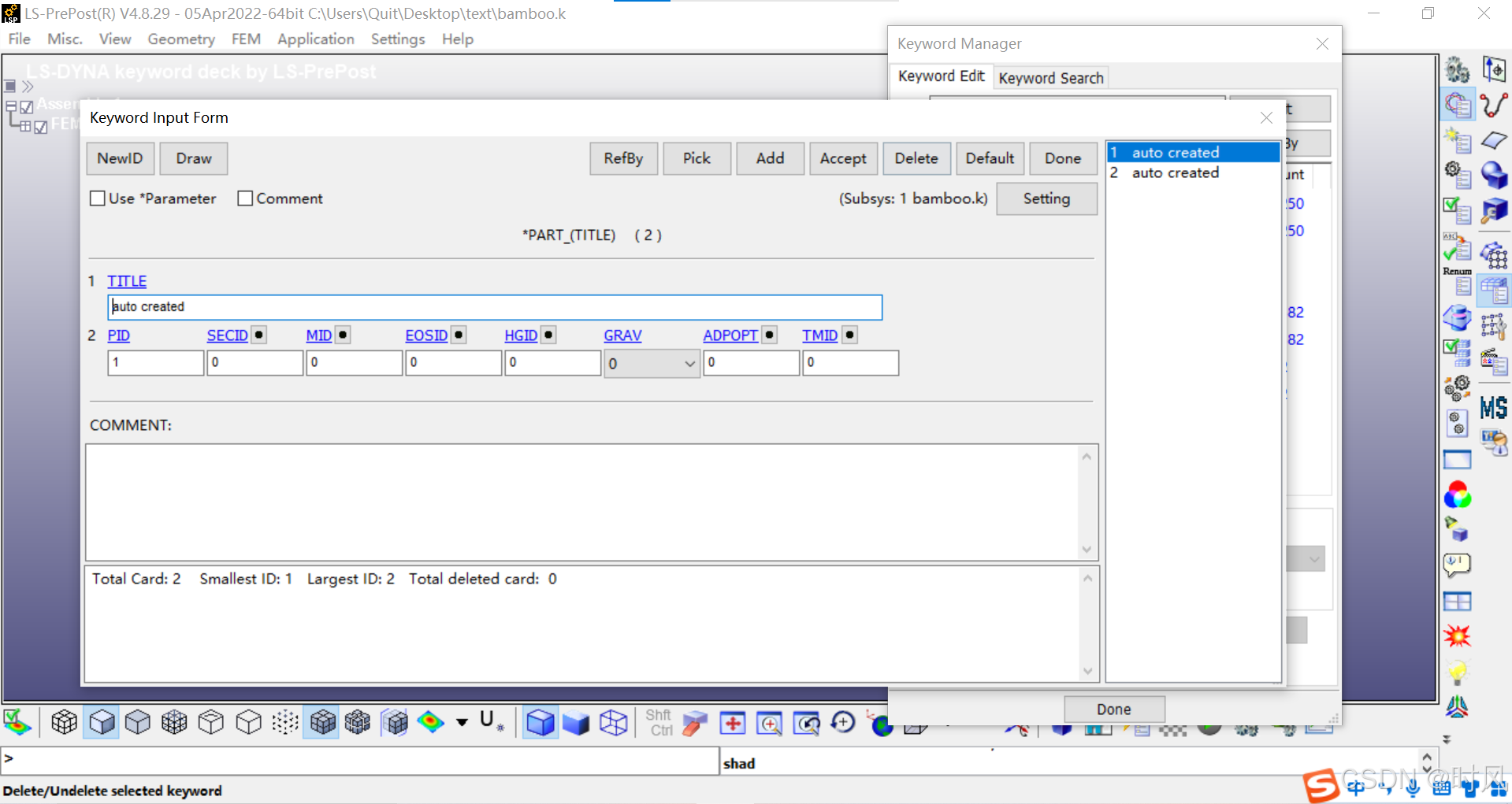Click the comment box scroll-down arrow

coord(1087,550)
